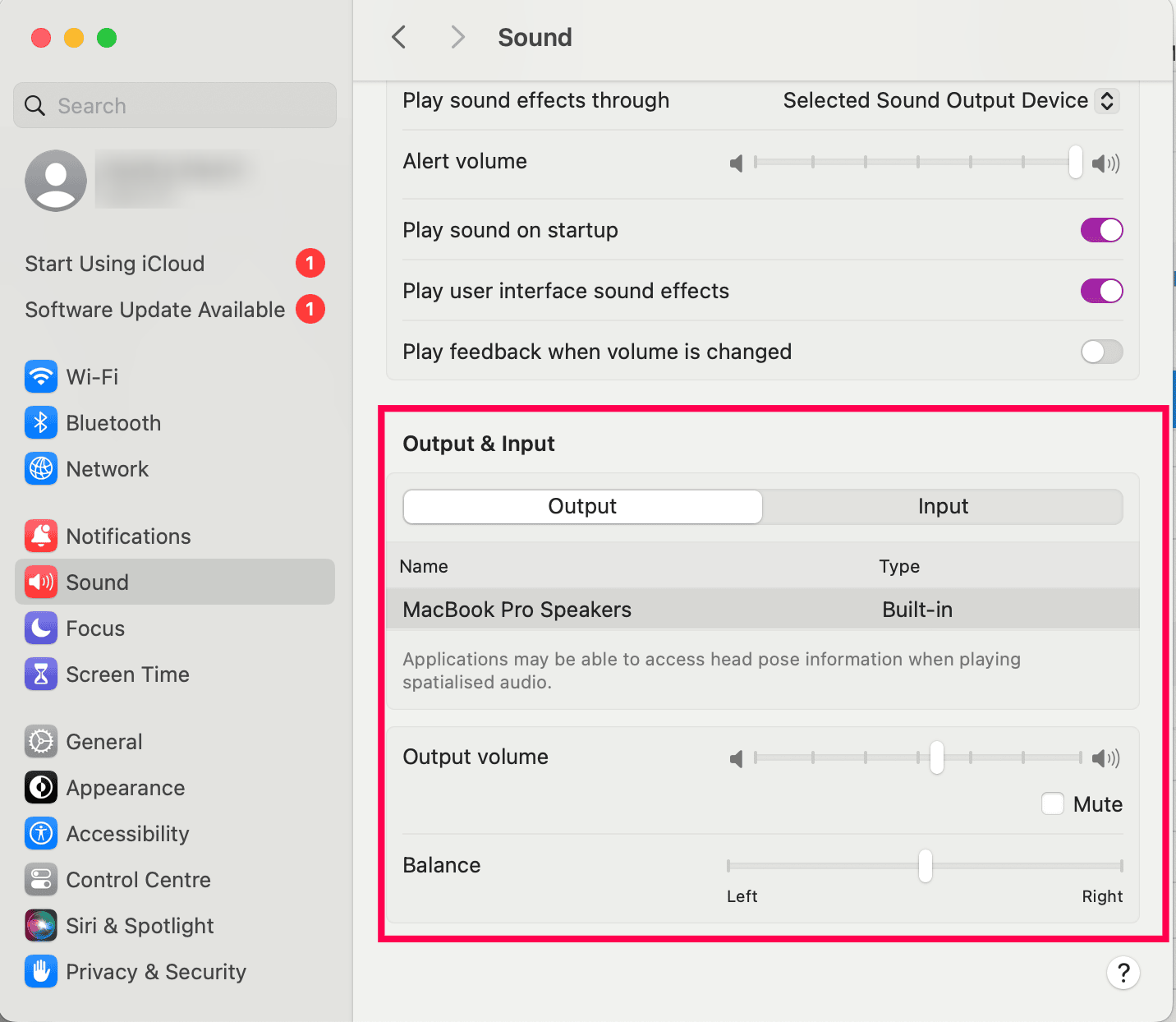Viewport: 1176px width, 1022px height.
Task: Open help with the question mark button
Action: 1123,973
